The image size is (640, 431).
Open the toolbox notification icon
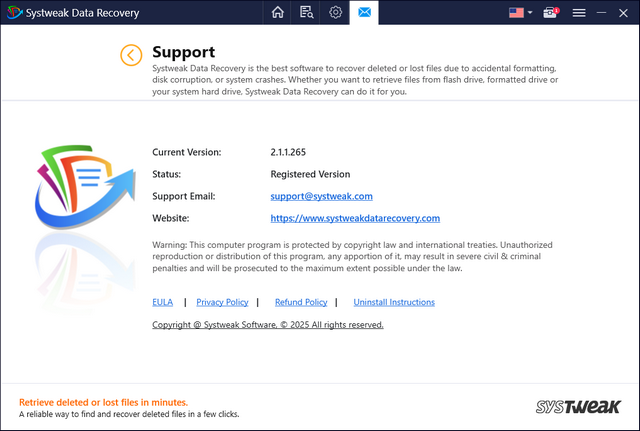tap(550, 13)
